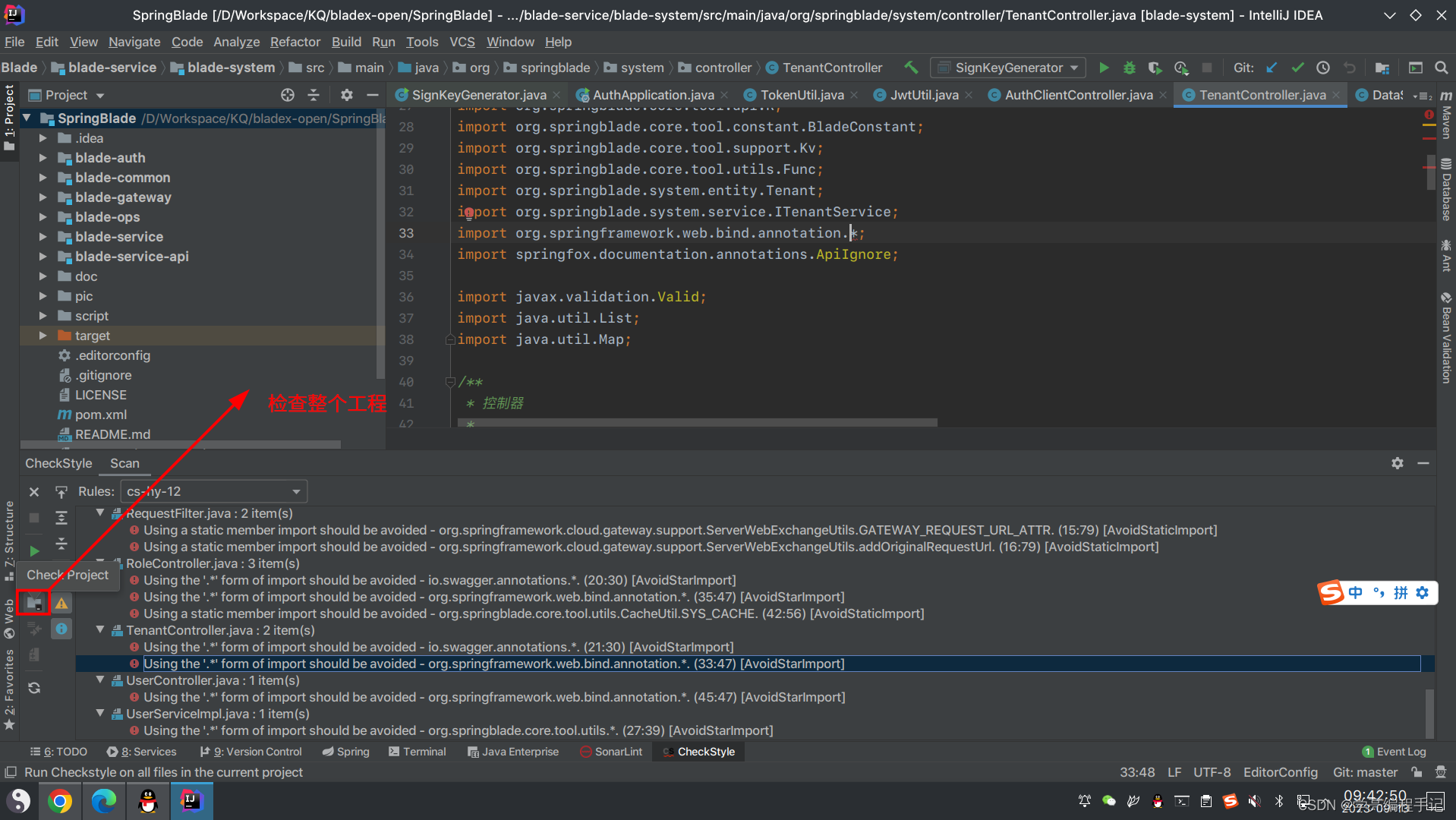Run Checkstyle on current file
The width and height of the screenshot is (1456, 820).
click(x=34, y=550)
